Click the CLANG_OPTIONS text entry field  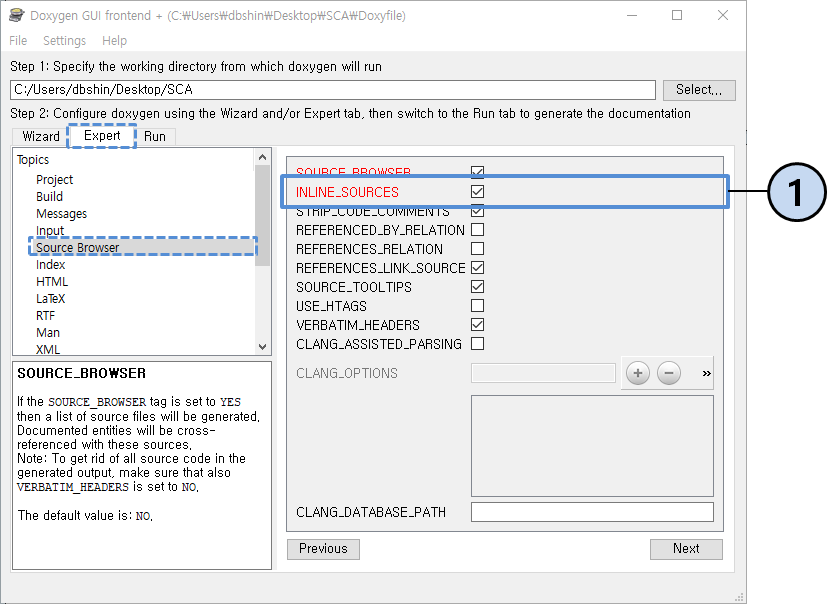click(x=543, y=373)
